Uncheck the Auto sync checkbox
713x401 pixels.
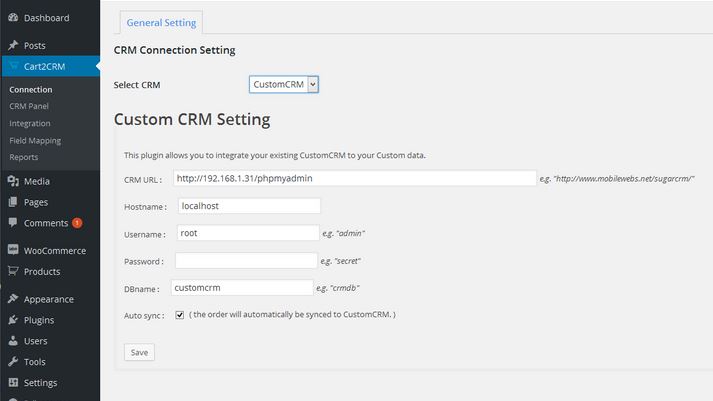(180, 315)
